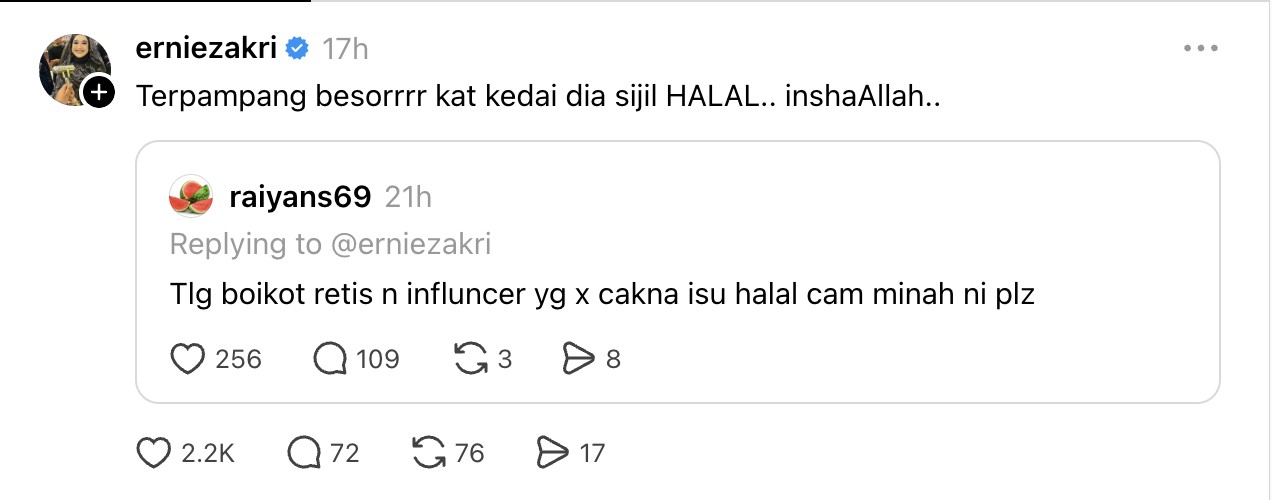Repost the quoted raiyans69 post

[470, 358]
